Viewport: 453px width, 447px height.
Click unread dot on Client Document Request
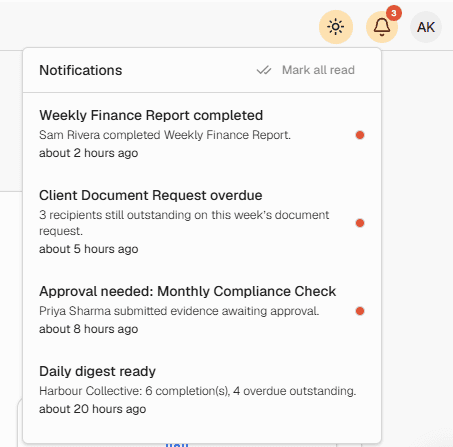pos(360,223)
